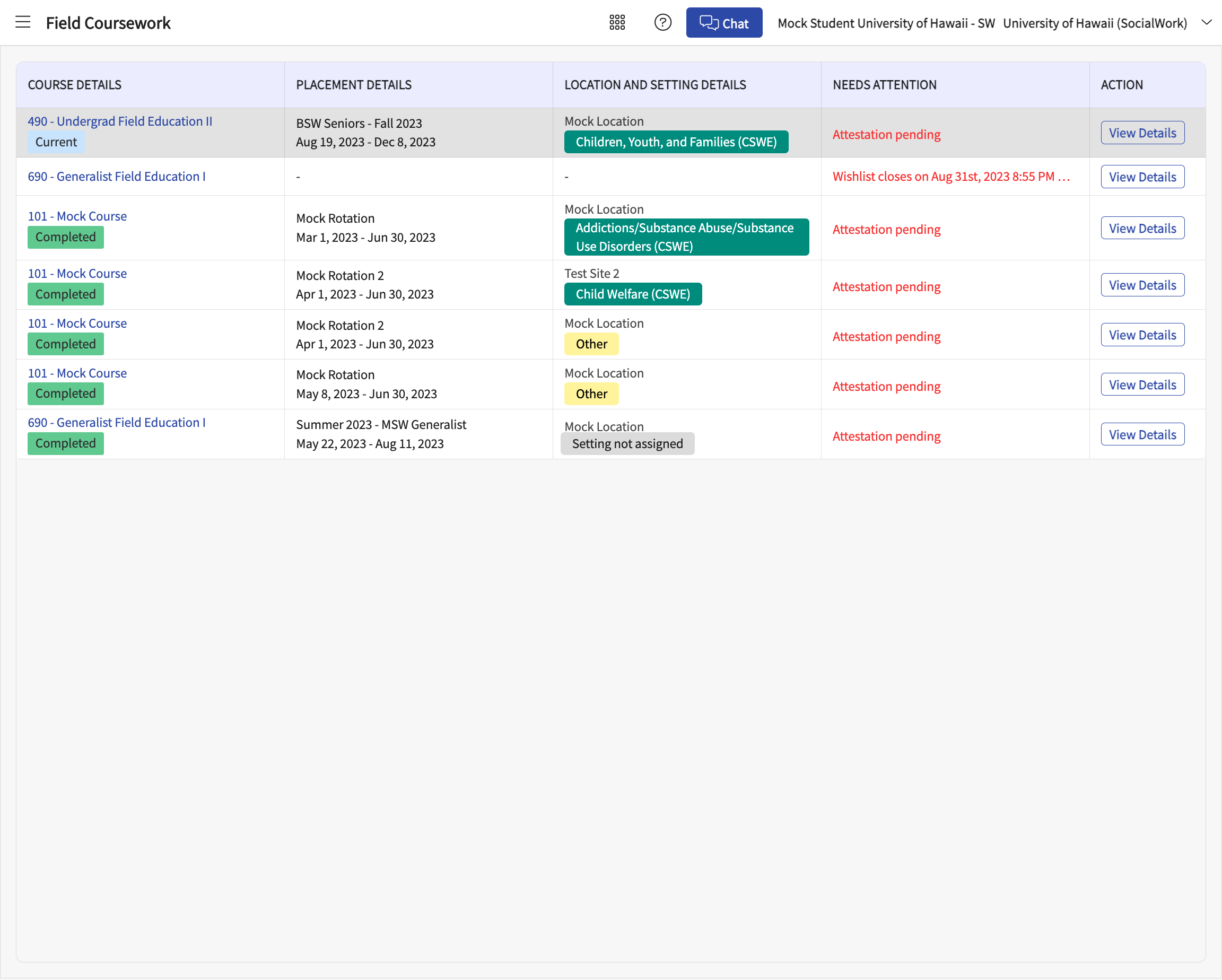Click Summer 2023 - MSW Generalist placement text
Viewport: 1222px width, 980px height.
tap(381, 425)
